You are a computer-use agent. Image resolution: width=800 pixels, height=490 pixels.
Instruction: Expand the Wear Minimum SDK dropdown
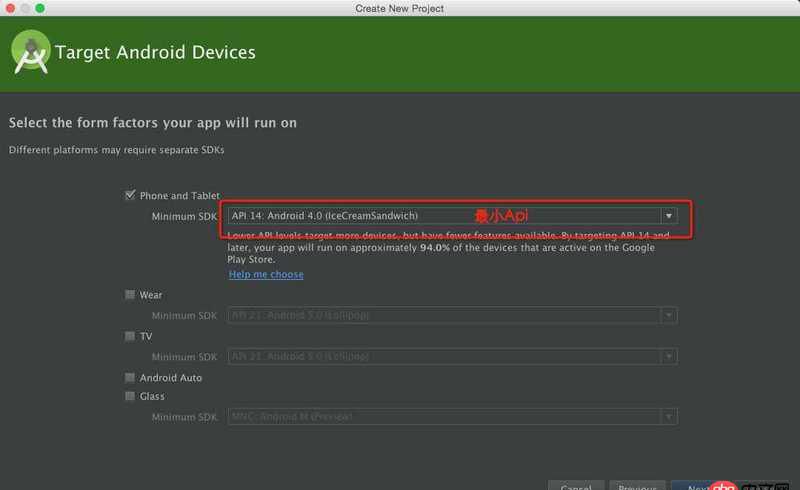click(452, 316)
